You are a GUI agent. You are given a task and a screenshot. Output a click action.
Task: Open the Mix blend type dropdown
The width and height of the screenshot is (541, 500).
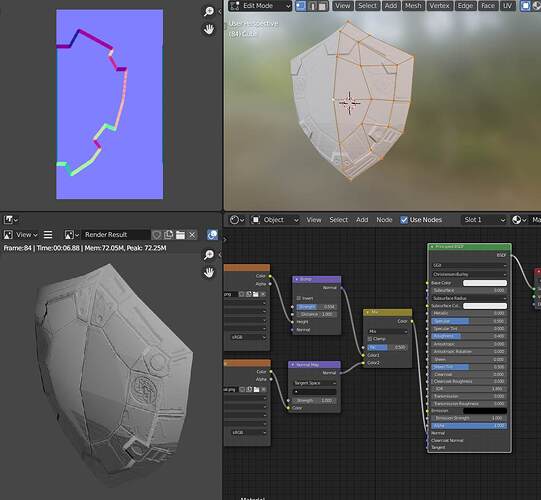click(x=388, y=331)
